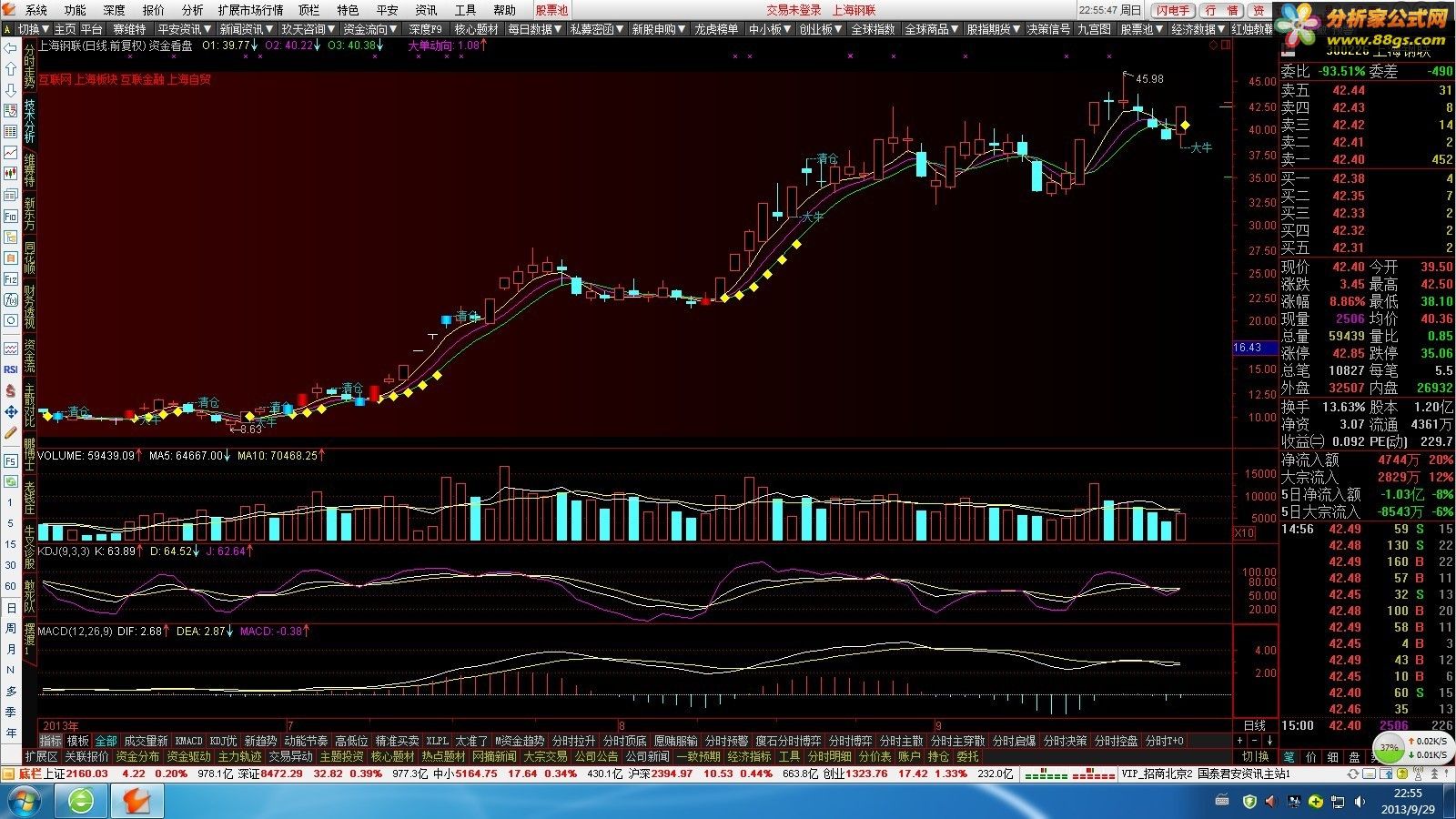Expand the 平安资讯 dropdown
The image size is (1456, 819).
point(185,29)
